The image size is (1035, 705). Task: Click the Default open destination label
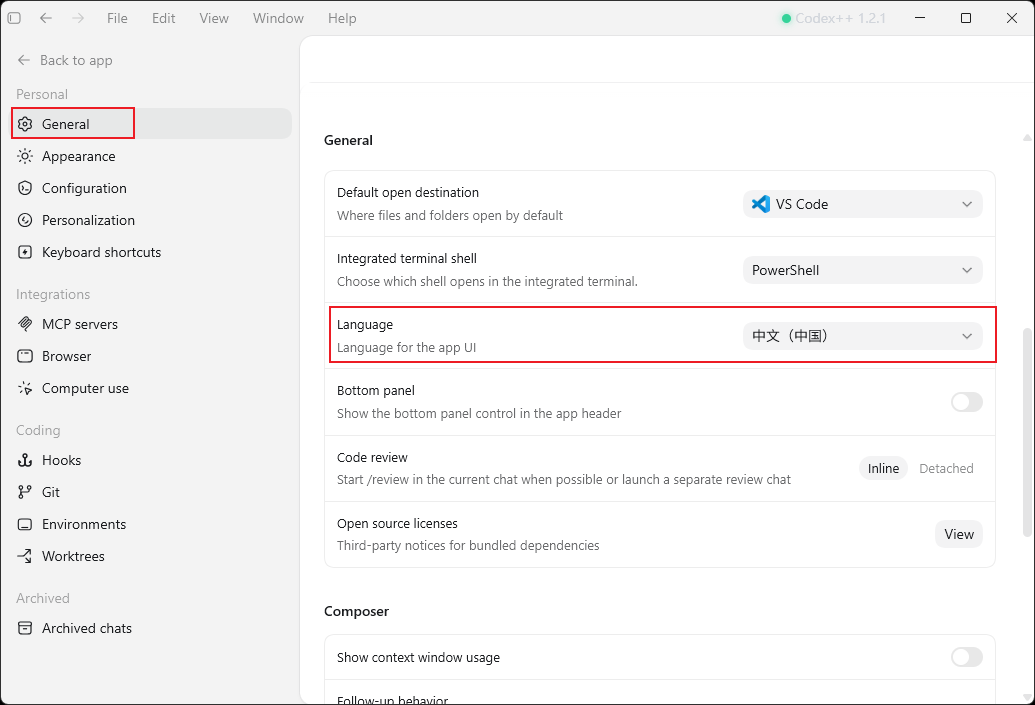[408, 193]
